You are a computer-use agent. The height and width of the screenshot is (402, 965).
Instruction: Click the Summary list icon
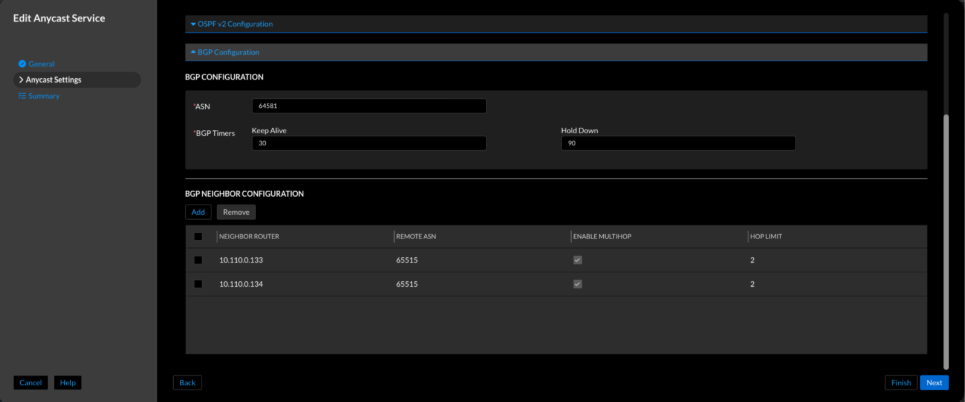(22, 96)
